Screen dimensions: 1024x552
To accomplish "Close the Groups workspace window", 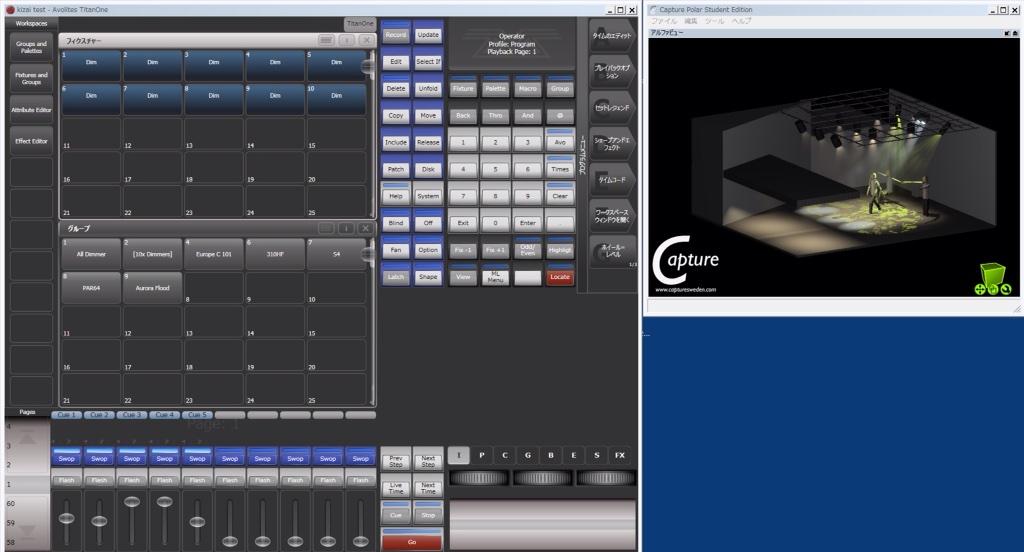I will pos(366,228).
